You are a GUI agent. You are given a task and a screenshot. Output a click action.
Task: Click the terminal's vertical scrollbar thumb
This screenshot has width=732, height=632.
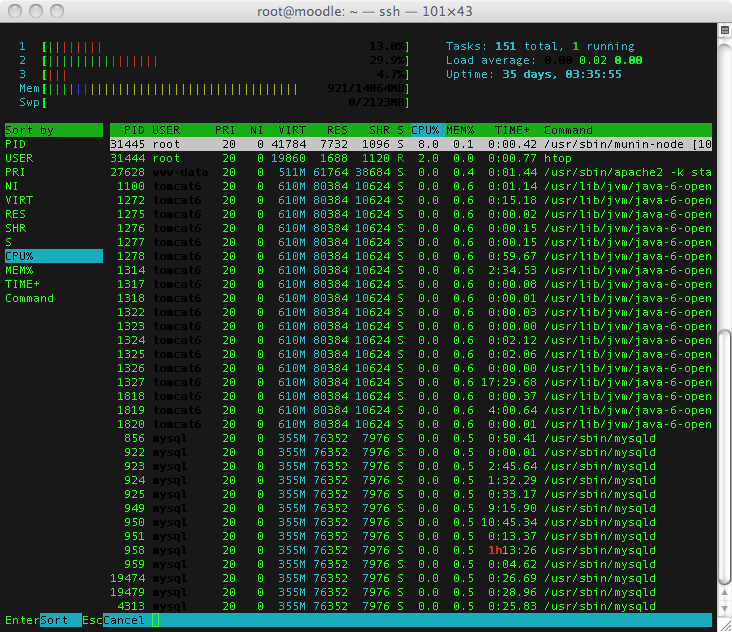point(724,455)
